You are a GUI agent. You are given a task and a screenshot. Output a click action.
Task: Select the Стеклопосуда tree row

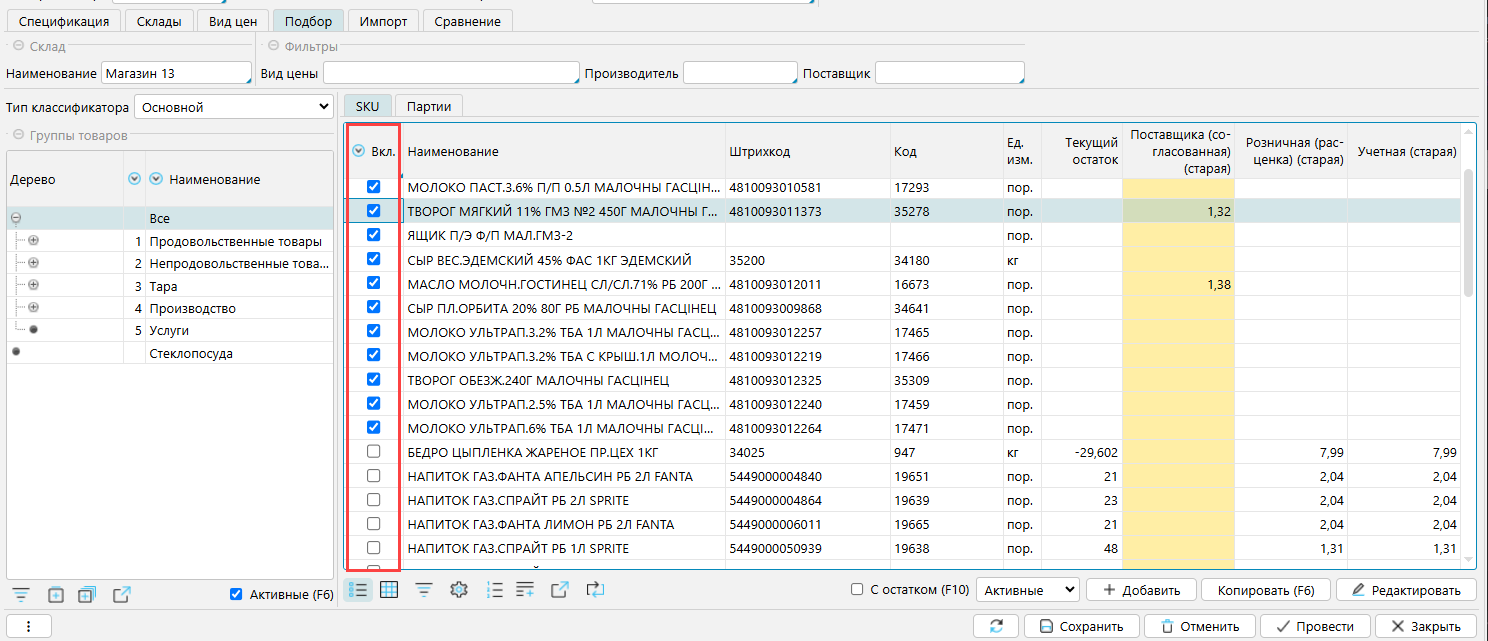pyautogui.click(x=170, y=352)
